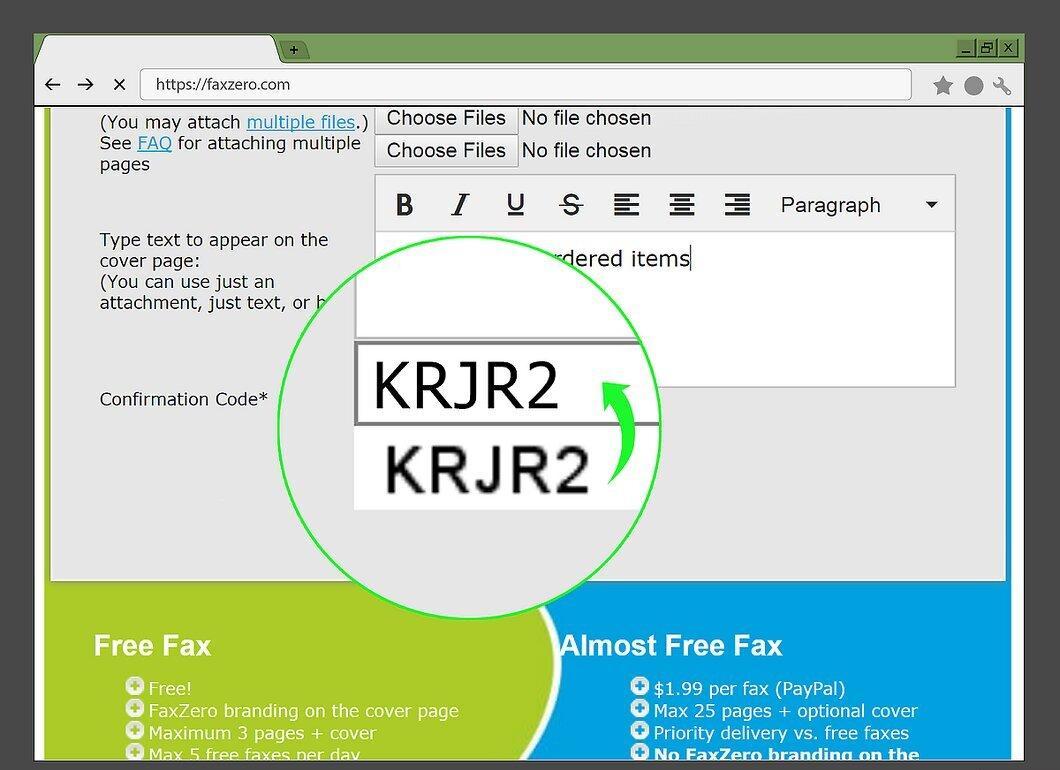Screen dimensions: 1060x770
Task: Click the Free Fax heading
Action: point(153,646)
